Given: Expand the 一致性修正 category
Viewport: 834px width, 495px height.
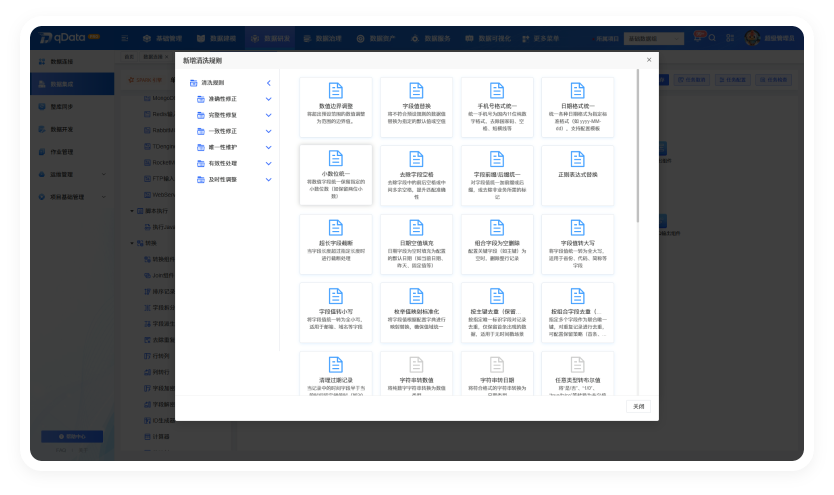Looking at the screenshot, I should click(269, 131).
